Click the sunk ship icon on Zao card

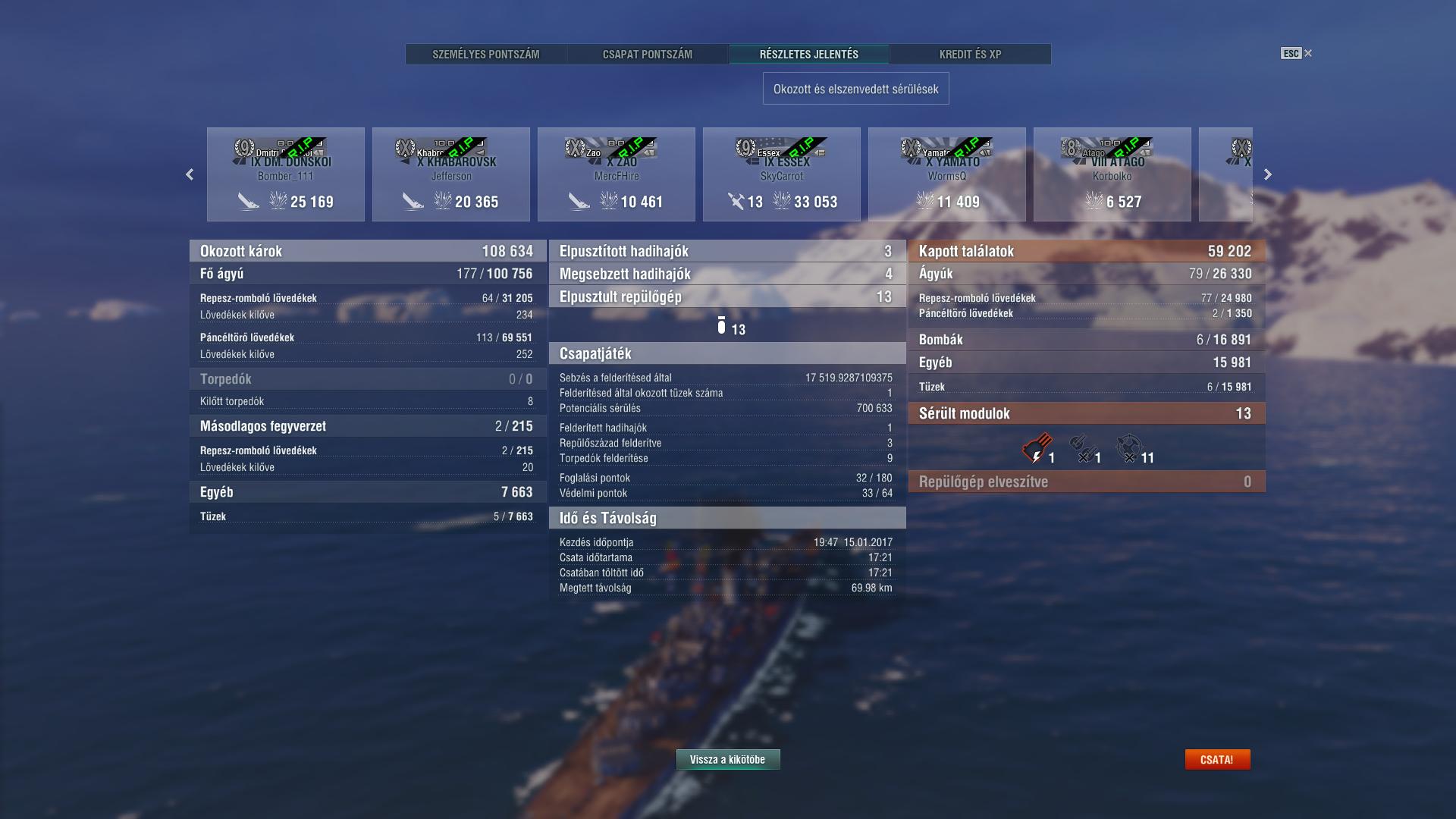point(579,201)
